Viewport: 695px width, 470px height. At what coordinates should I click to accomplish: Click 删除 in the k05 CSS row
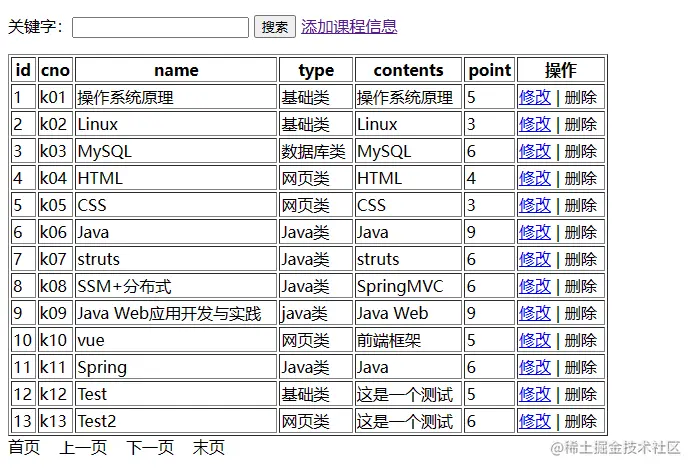581,205
